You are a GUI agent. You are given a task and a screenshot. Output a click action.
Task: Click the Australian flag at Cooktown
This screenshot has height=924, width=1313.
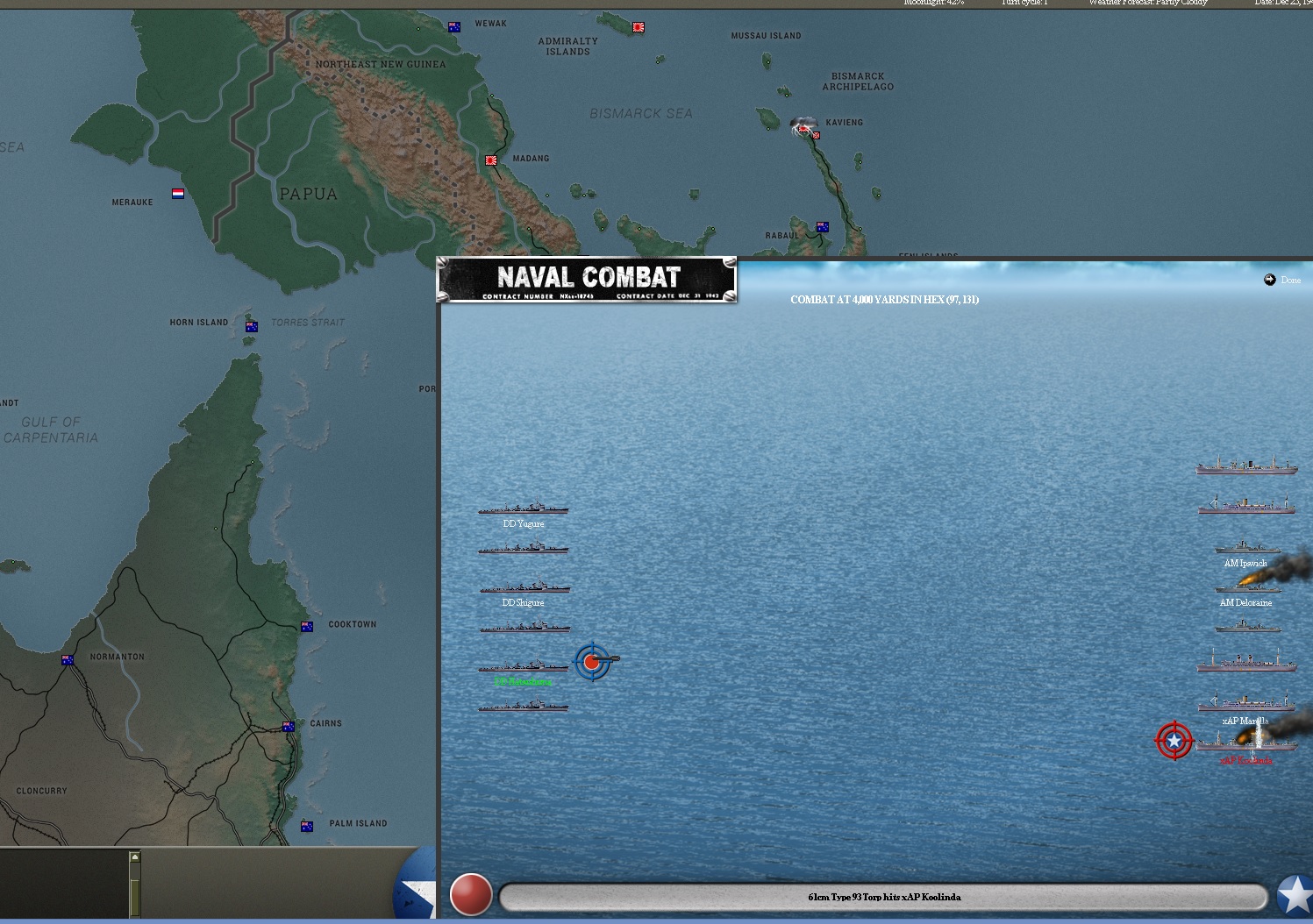[307, 626]
